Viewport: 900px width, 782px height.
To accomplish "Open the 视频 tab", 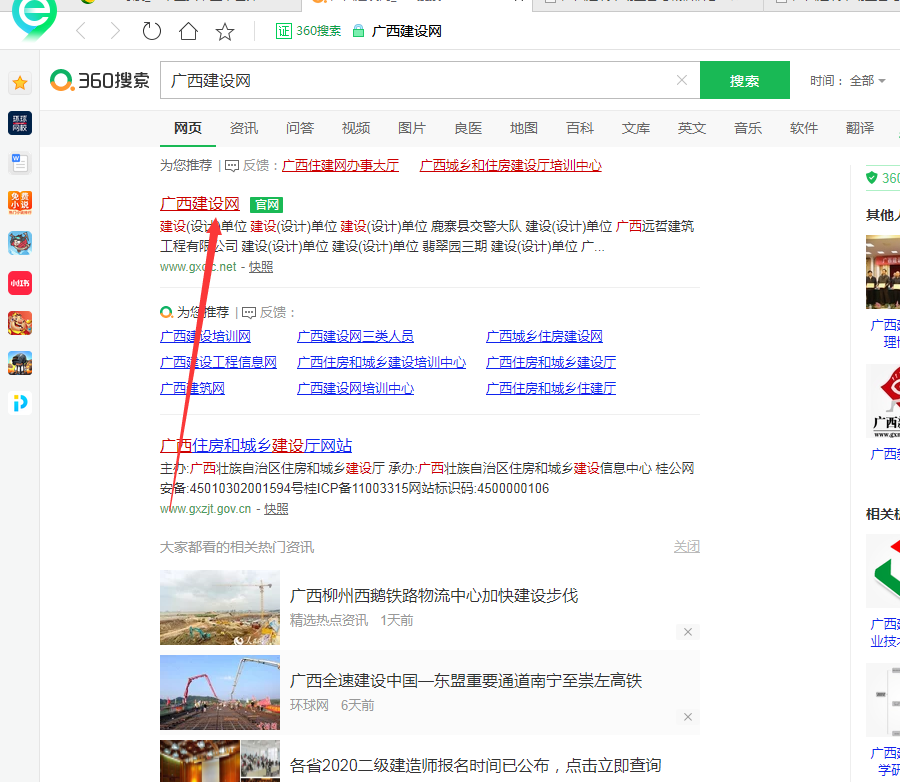I will [x=356, y=128].
